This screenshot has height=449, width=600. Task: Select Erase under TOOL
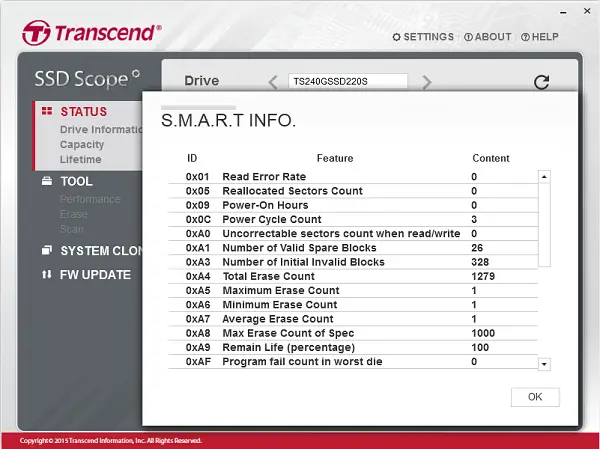[73, 214]
